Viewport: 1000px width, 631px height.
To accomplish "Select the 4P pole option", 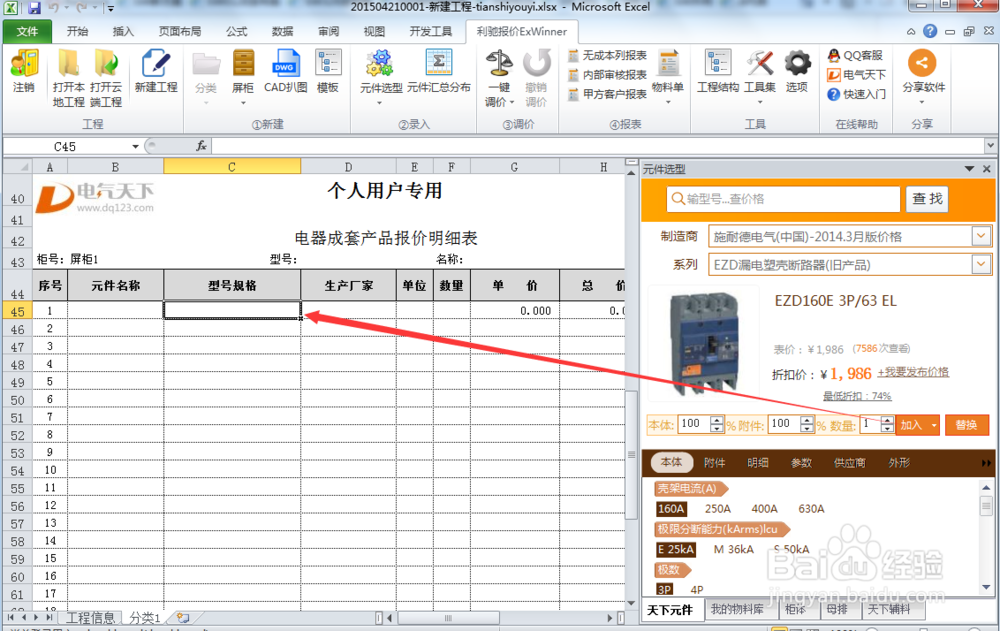I will click(697, 590).
